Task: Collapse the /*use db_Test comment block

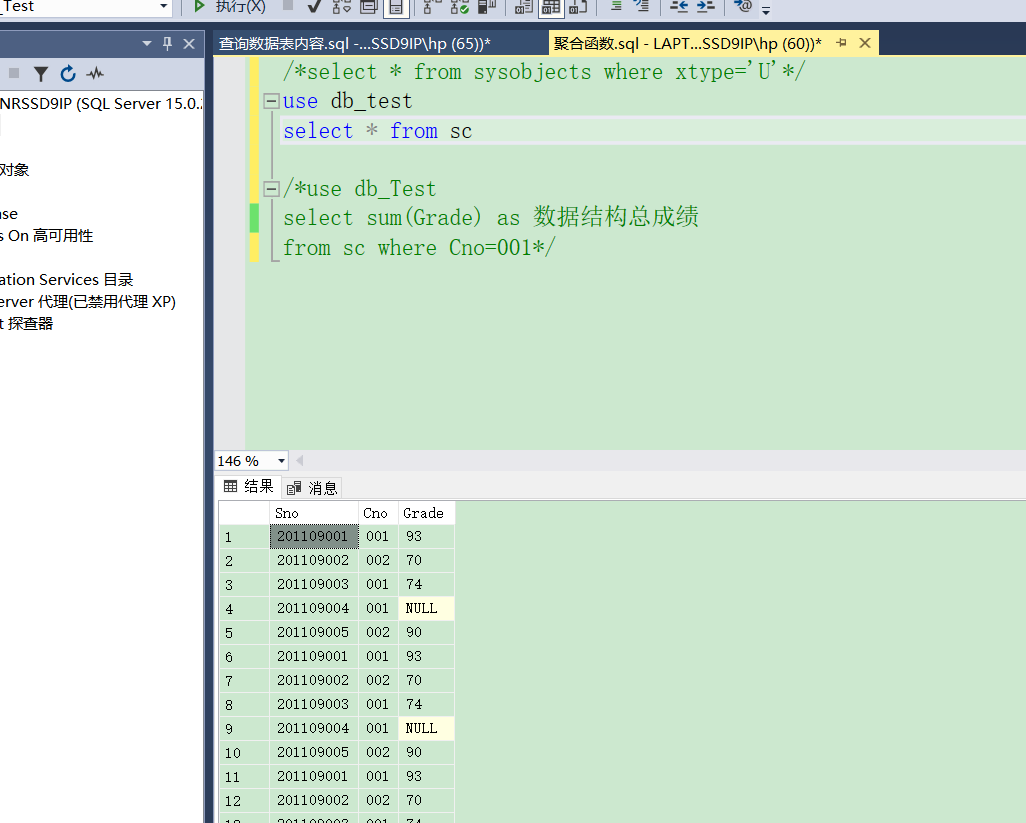Action: [x=271, y=188]
